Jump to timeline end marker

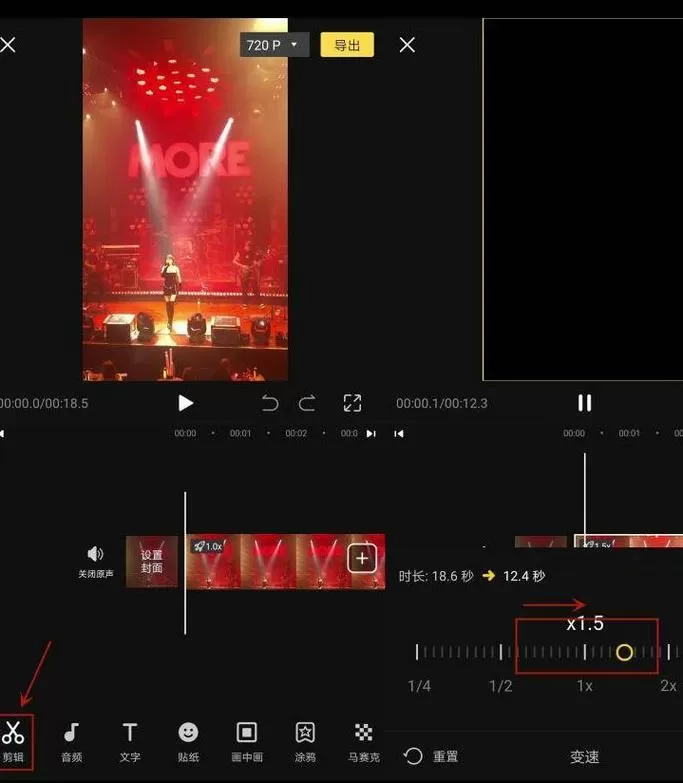(371, 433)
